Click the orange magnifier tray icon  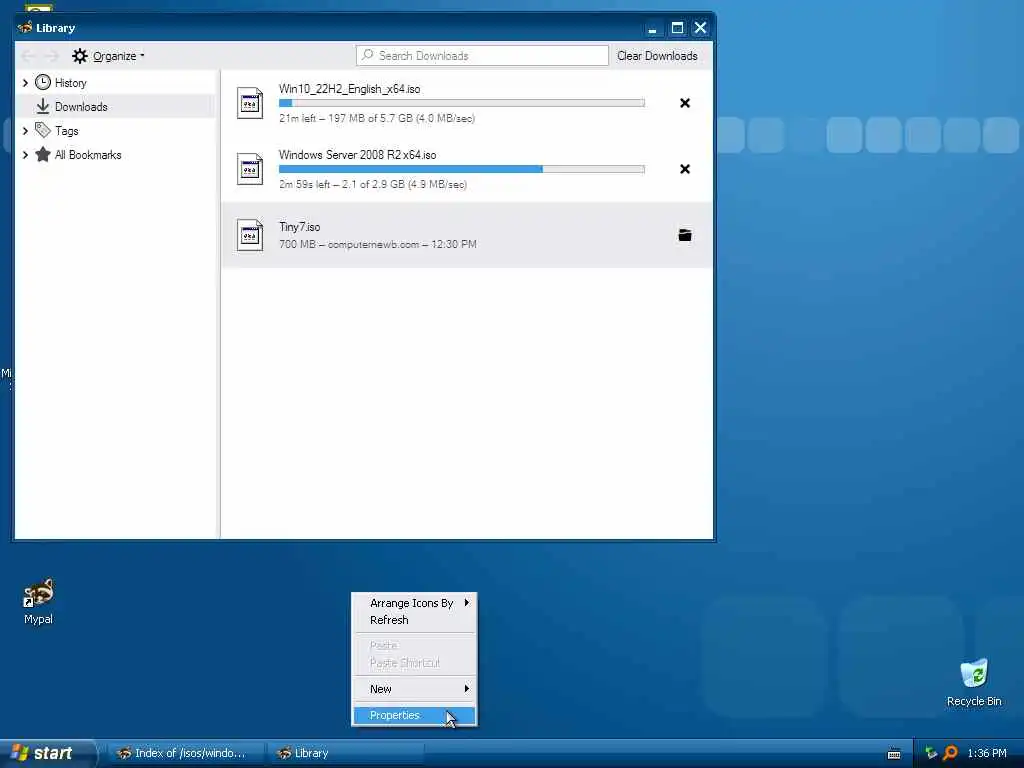951,753
